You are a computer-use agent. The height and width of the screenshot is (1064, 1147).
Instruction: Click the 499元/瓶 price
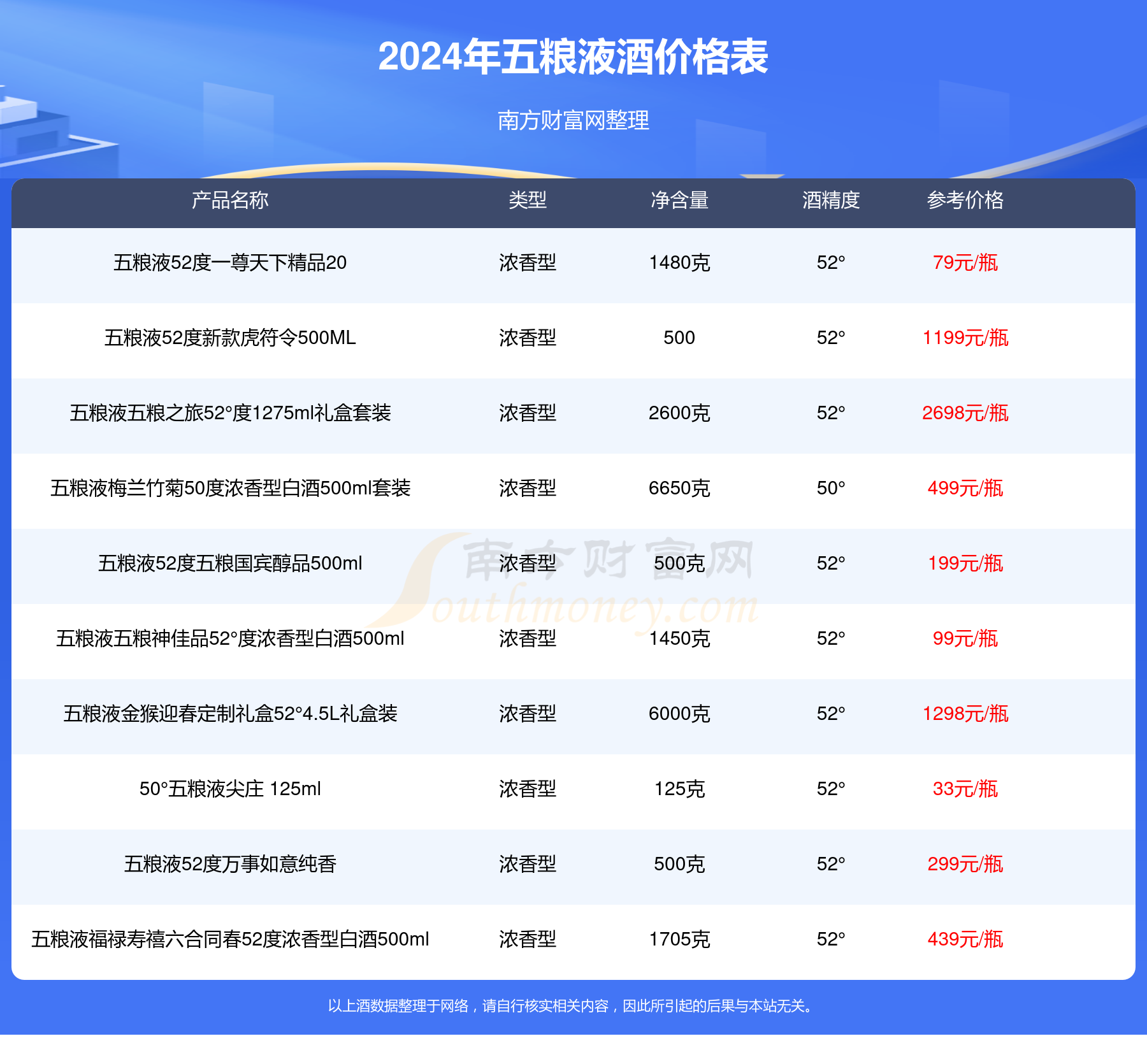(x=965, y=488)
